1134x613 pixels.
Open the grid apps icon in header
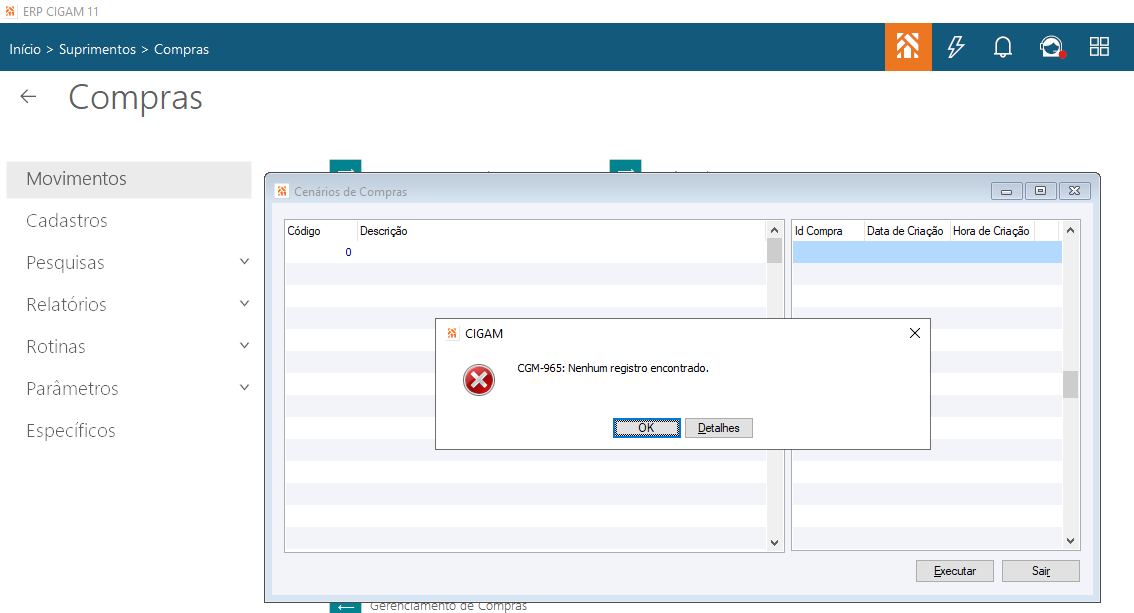pyautogui.click(x=1099, y=47)
